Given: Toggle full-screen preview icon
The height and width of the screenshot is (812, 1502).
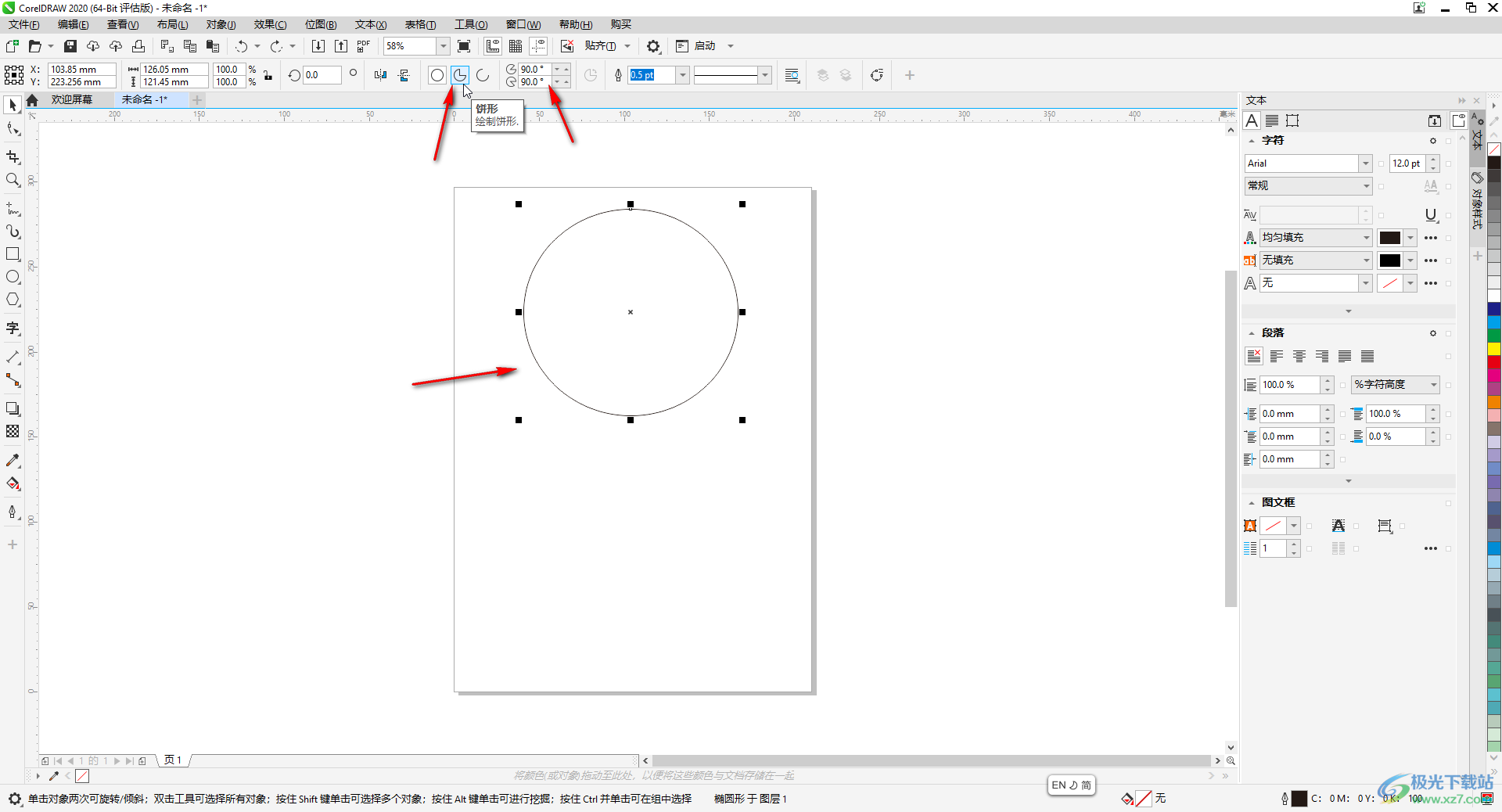Looking at the screenshot, I should point(464,46).
